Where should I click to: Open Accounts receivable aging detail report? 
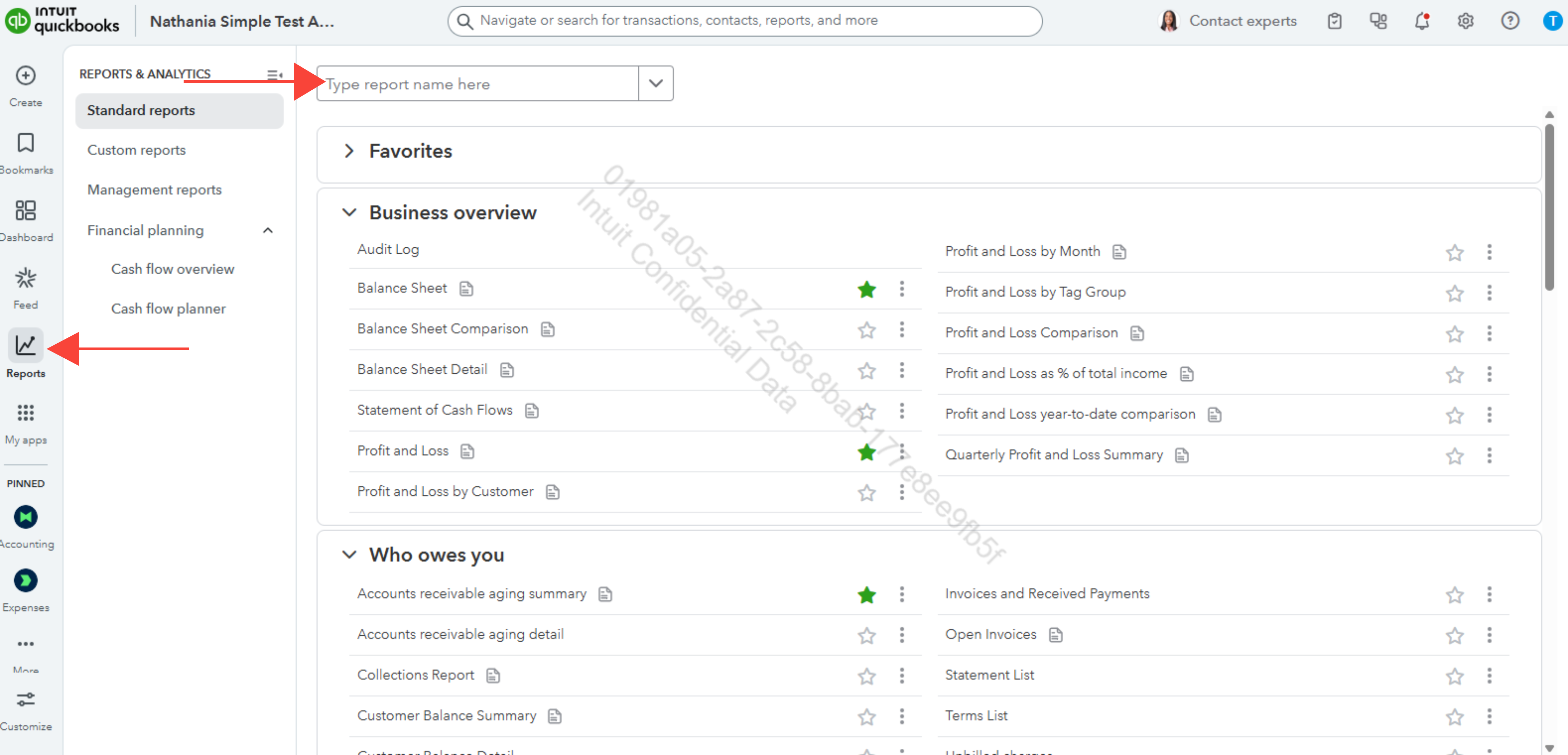(x=461, y=635)
